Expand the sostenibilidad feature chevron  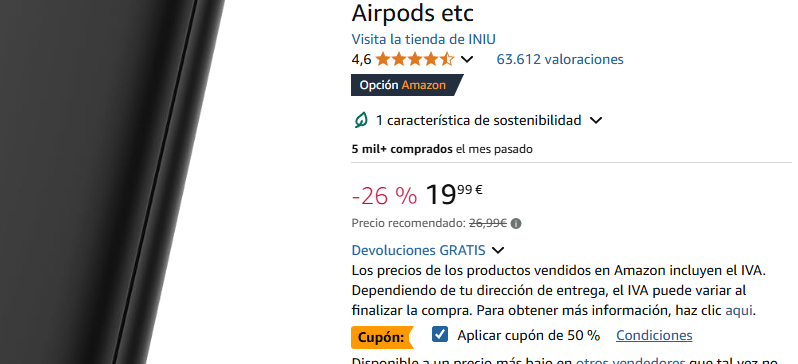596,121
